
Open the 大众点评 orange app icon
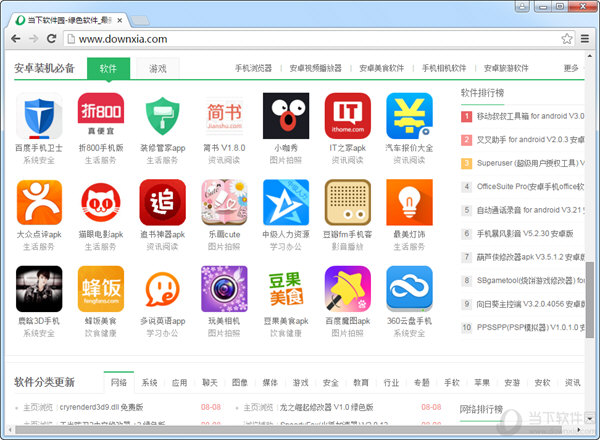click(x=39, y=202)
